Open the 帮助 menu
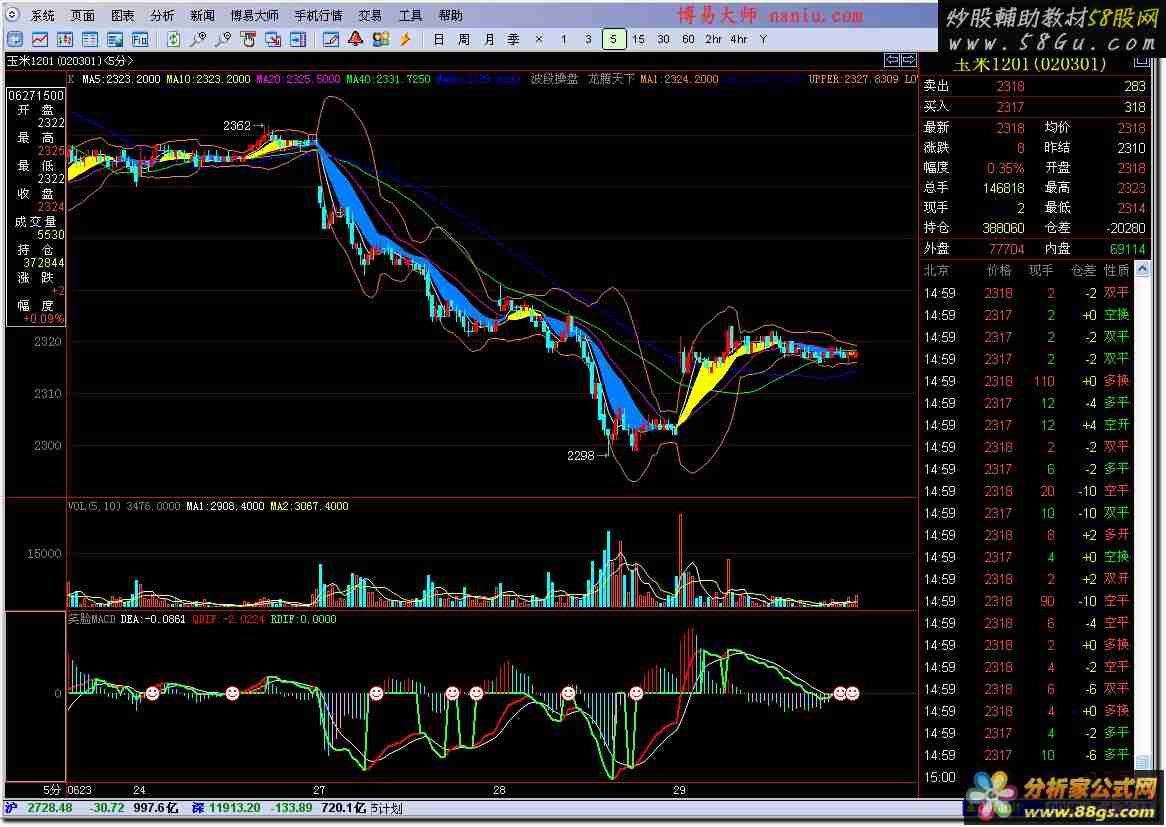1166x827 pixels. (x=451, y=16)
